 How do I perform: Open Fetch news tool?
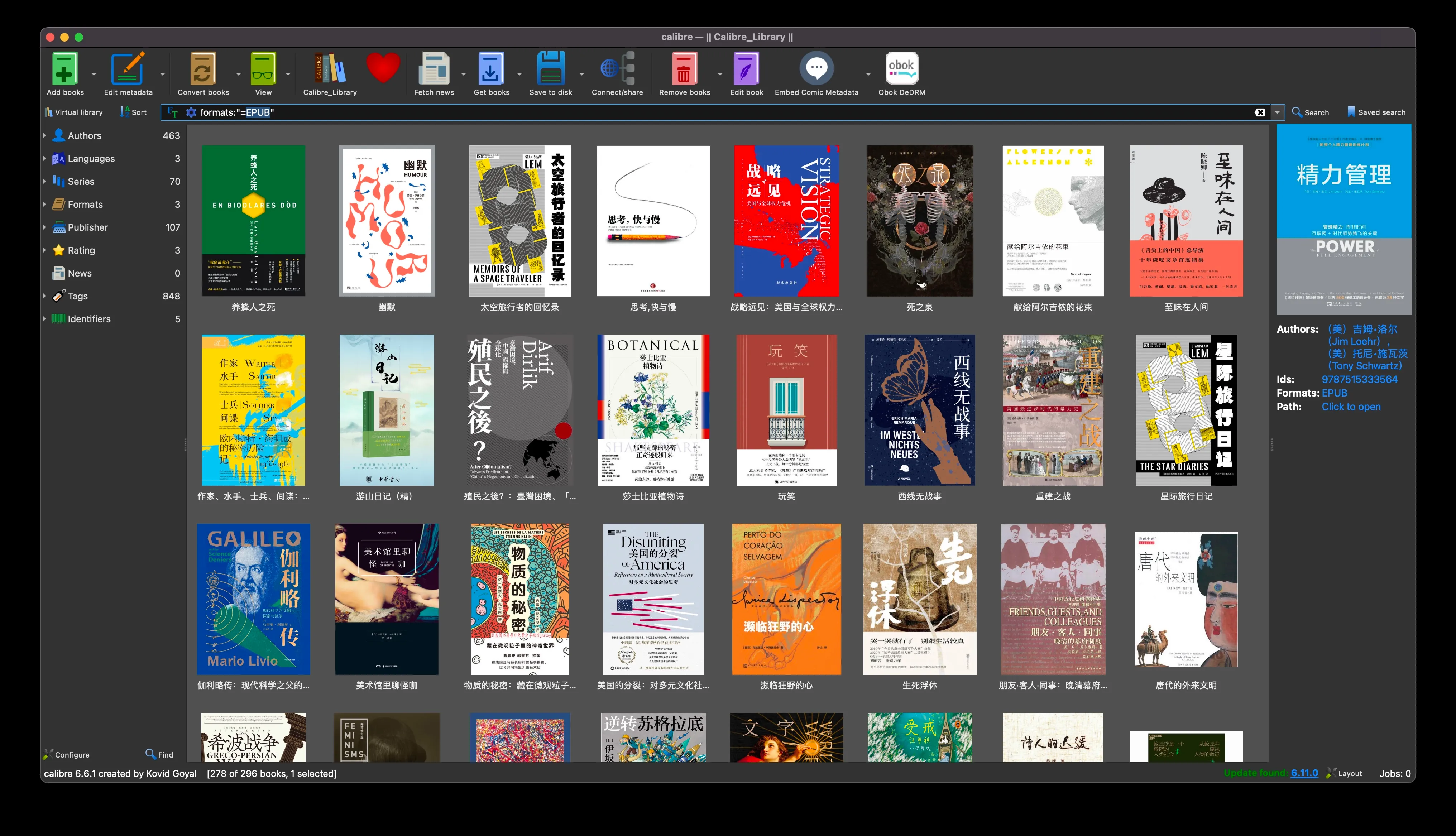pyautogui.click(x=434, y=69)
